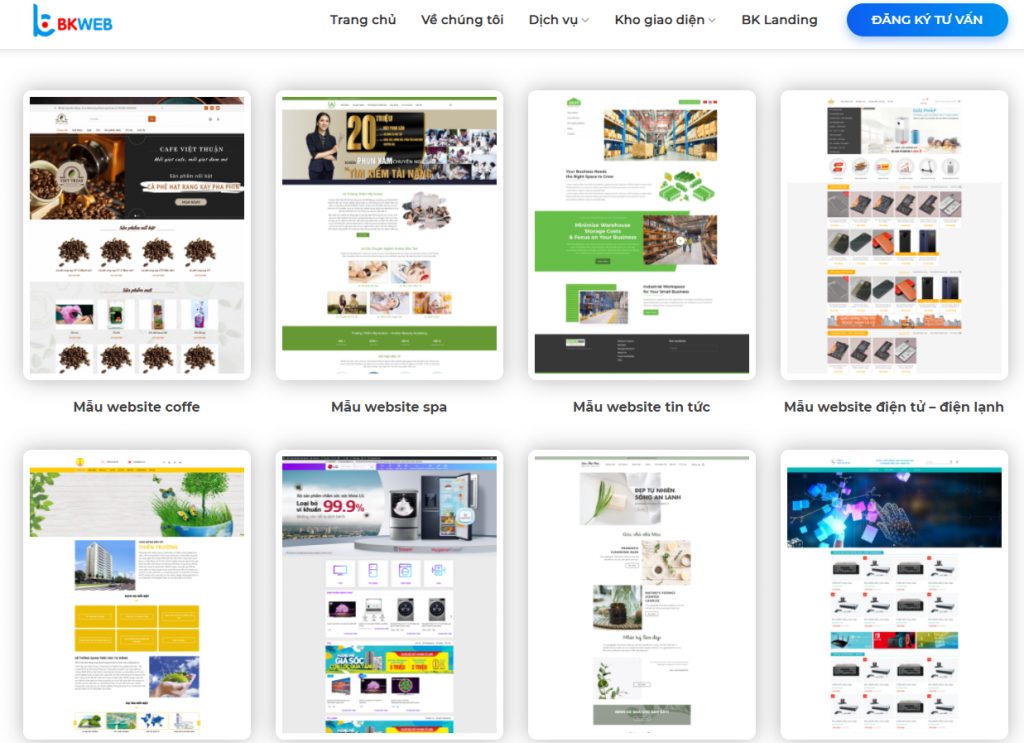Screen dimensions: 1024x743
Task: Open the spa website template thumbnail
Action: click(x=389, y=235)
